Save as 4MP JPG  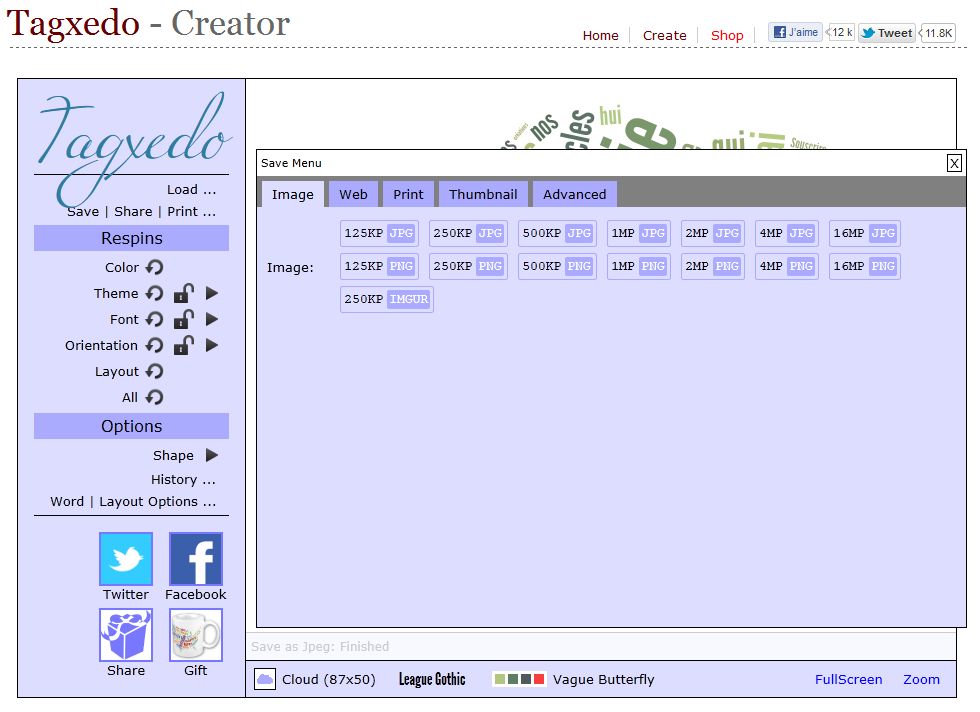[787, 233]
